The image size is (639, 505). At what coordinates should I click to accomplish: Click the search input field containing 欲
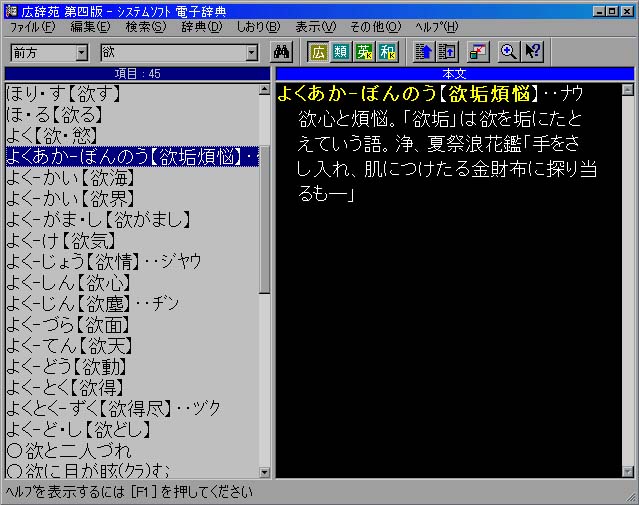170,52
